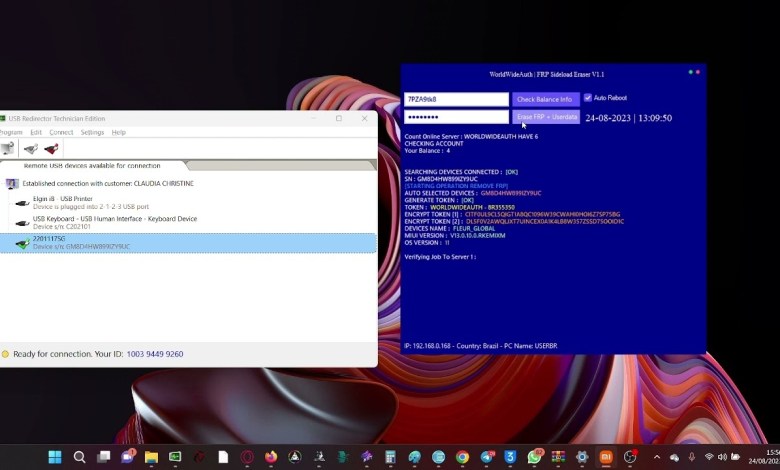Open the Settings menu in USB Redirector
The width and height of the screenshot is (780, 470).
(92, 132)
